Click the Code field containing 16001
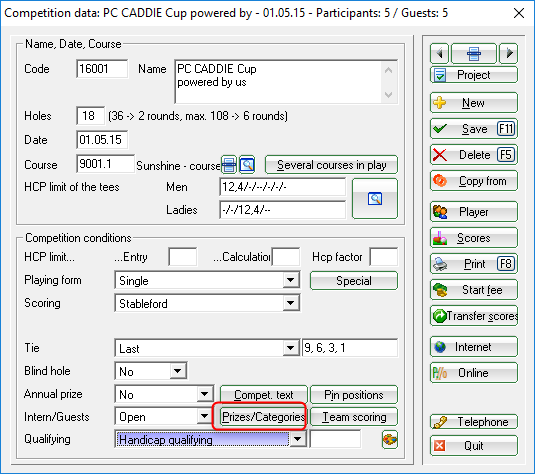This screenshot has height=474, width=535. [102, 69]
